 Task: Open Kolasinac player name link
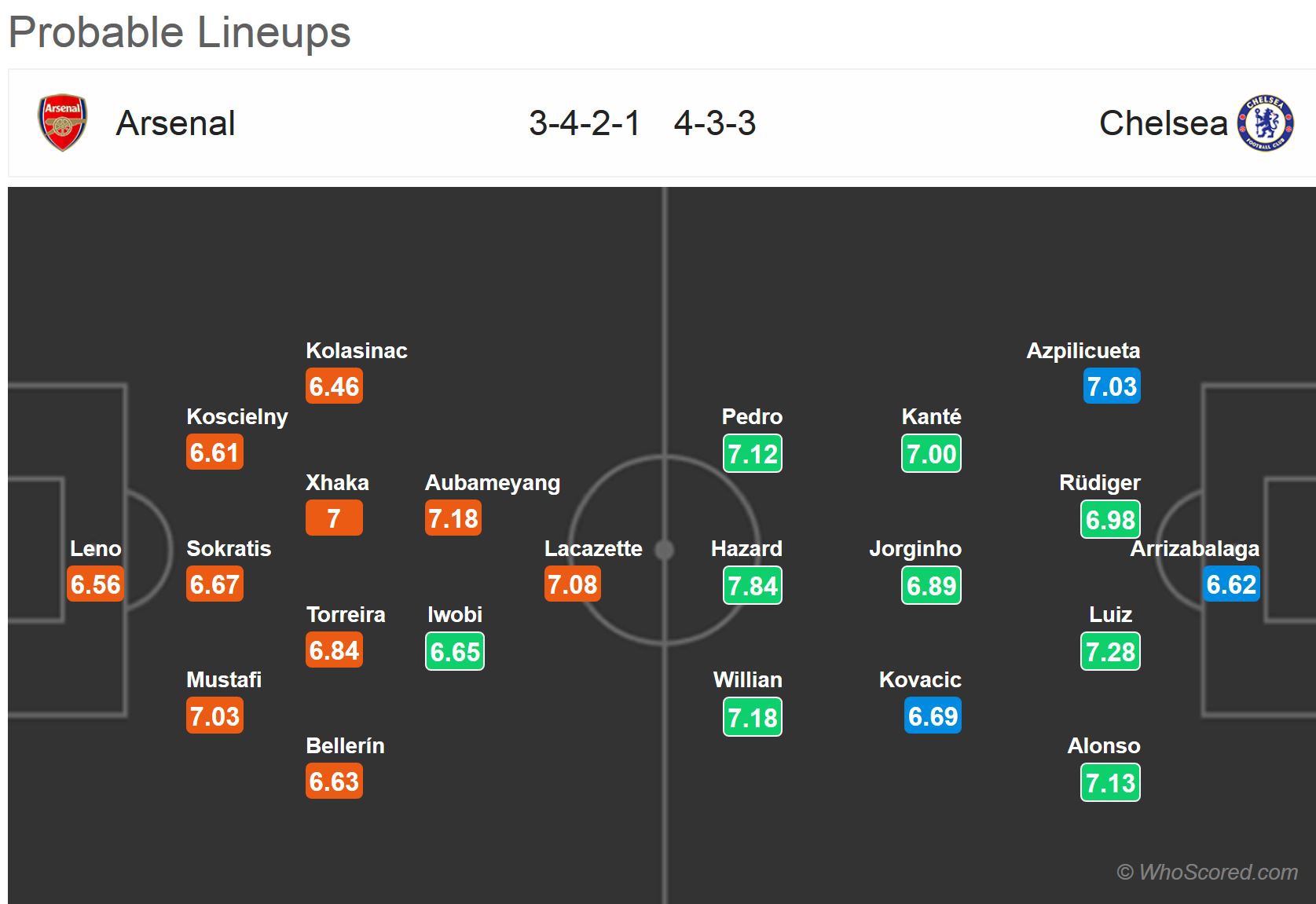click(357, 350)
